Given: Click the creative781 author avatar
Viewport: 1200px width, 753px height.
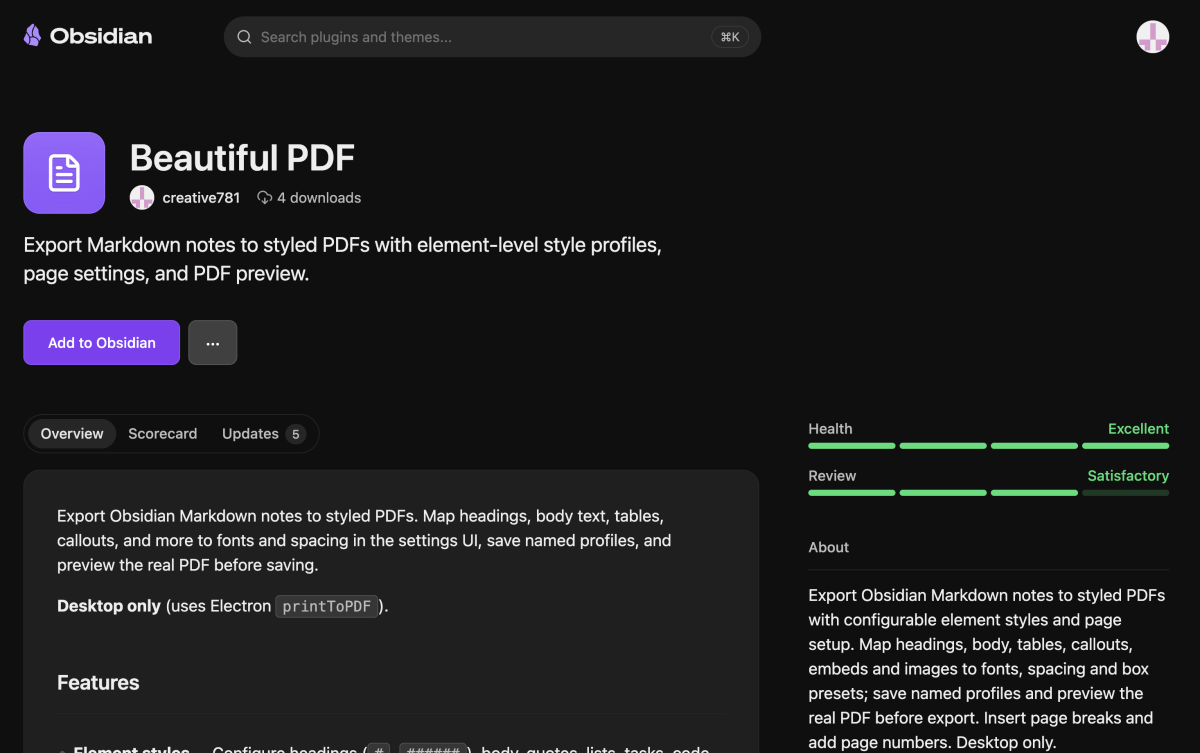Looking at the screenshot, I should [142, 198].
